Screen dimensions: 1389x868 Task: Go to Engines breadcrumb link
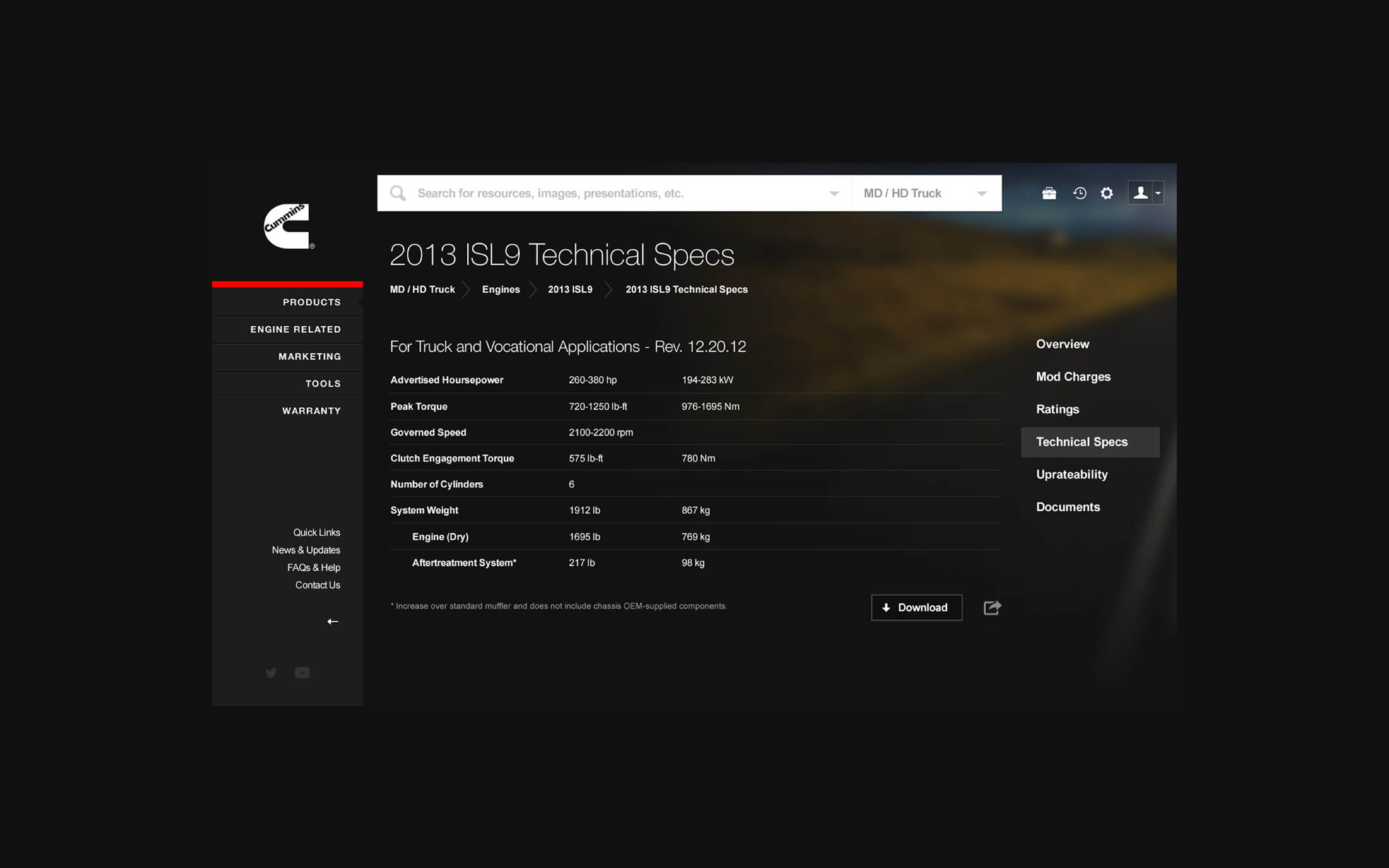click(x=501, y=290)
